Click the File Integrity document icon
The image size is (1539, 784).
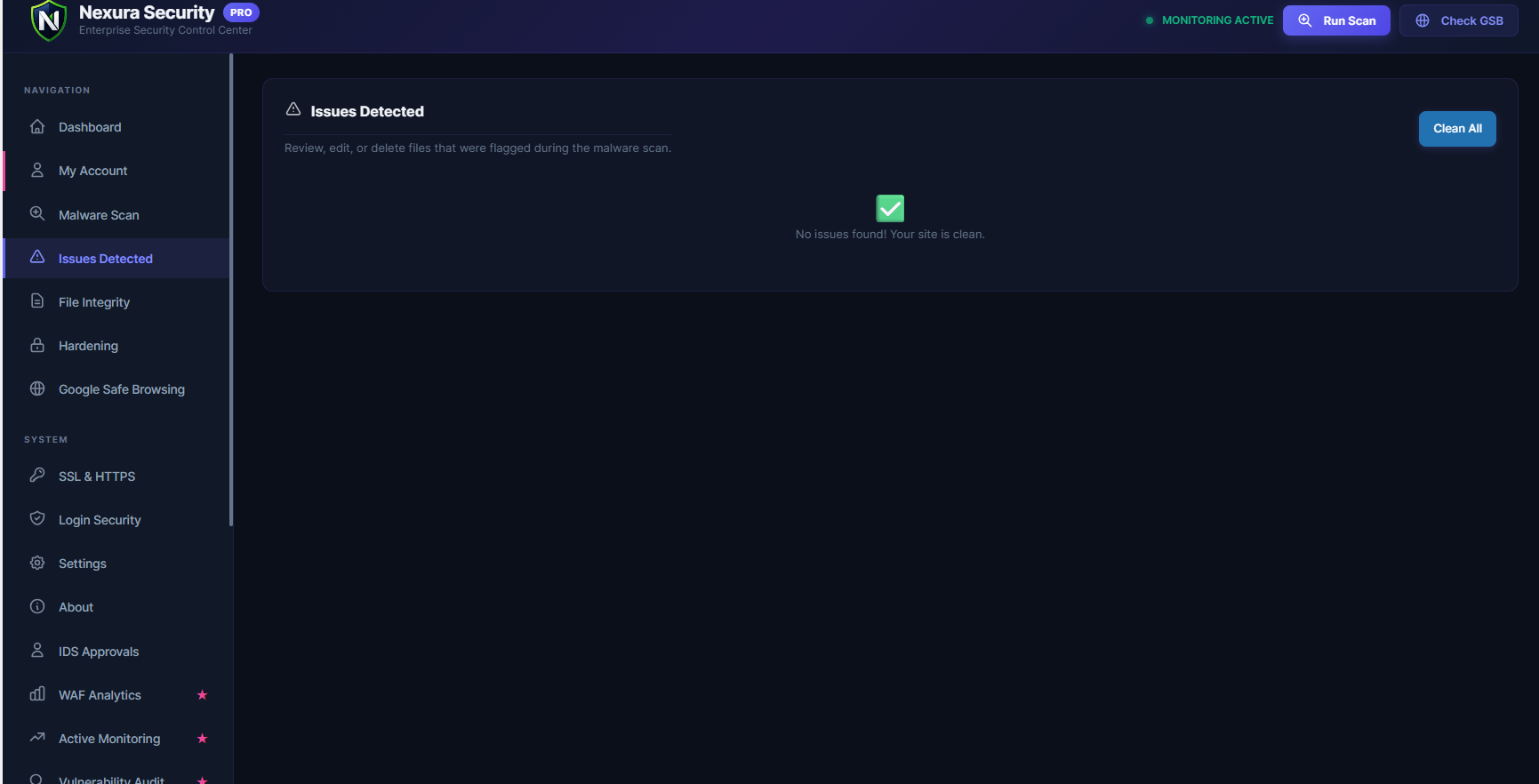(37, 301)
